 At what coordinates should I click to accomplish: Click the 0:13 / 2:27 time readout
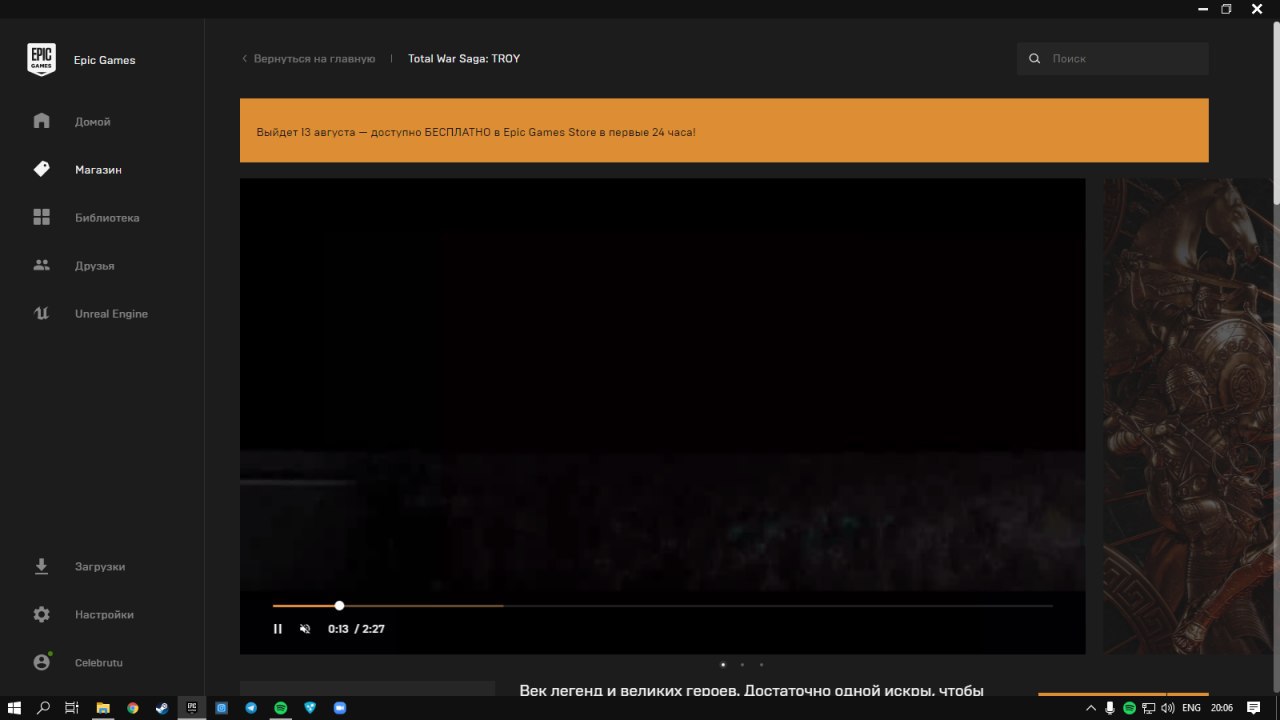coord(356,629)
